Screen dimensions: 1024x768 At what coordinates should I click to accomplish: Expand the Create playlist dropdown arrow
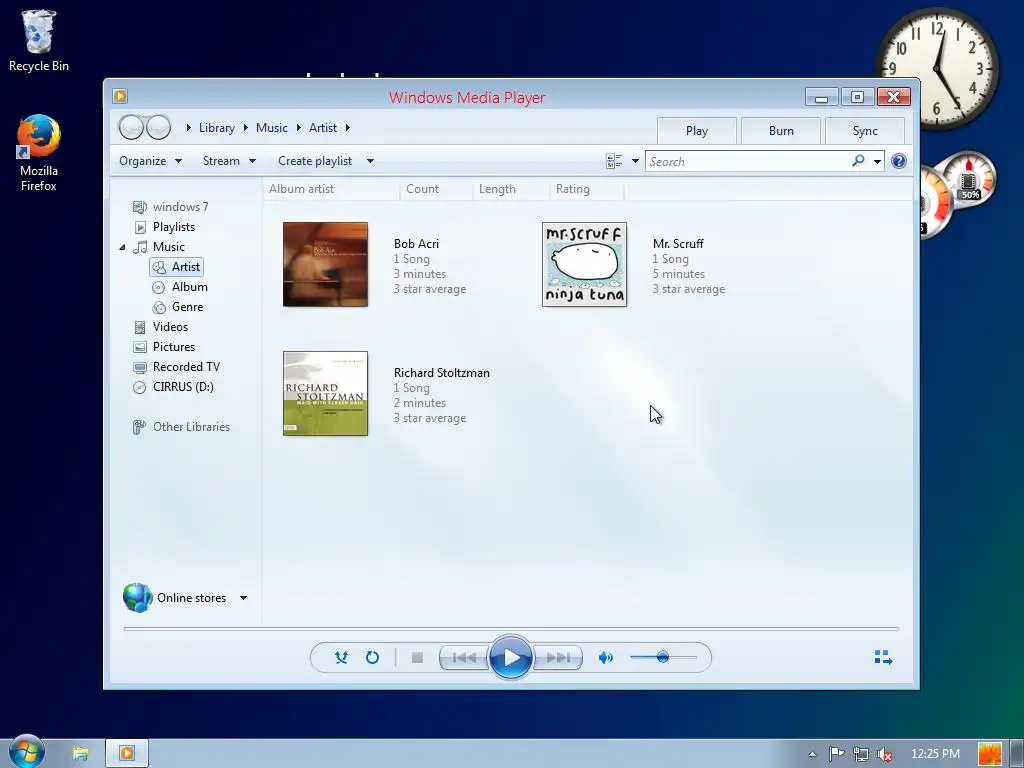(x=370, y=161)
